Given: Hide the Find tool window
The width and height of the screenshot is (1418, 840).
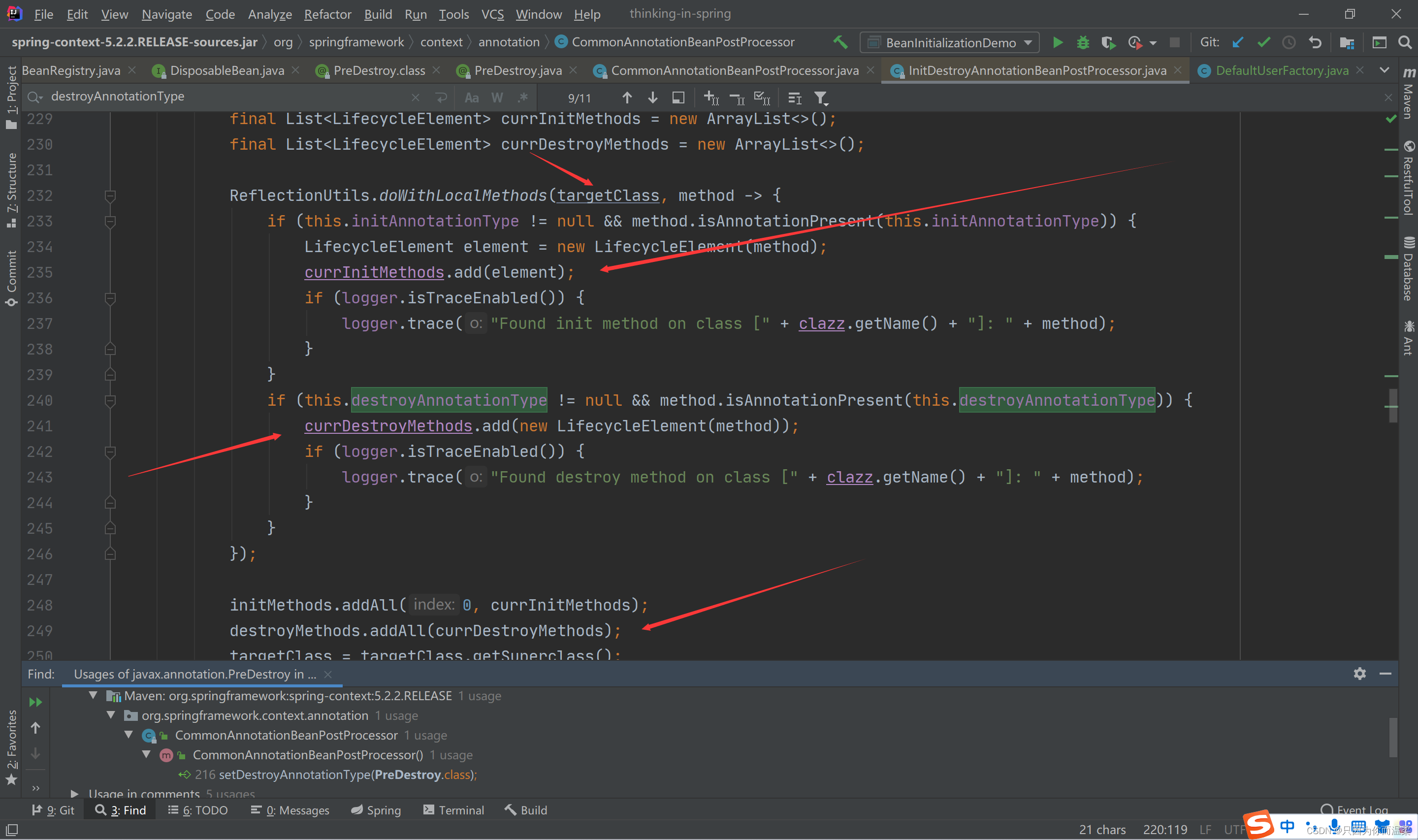Looking at the screenshot, I should pos(1385,674).
